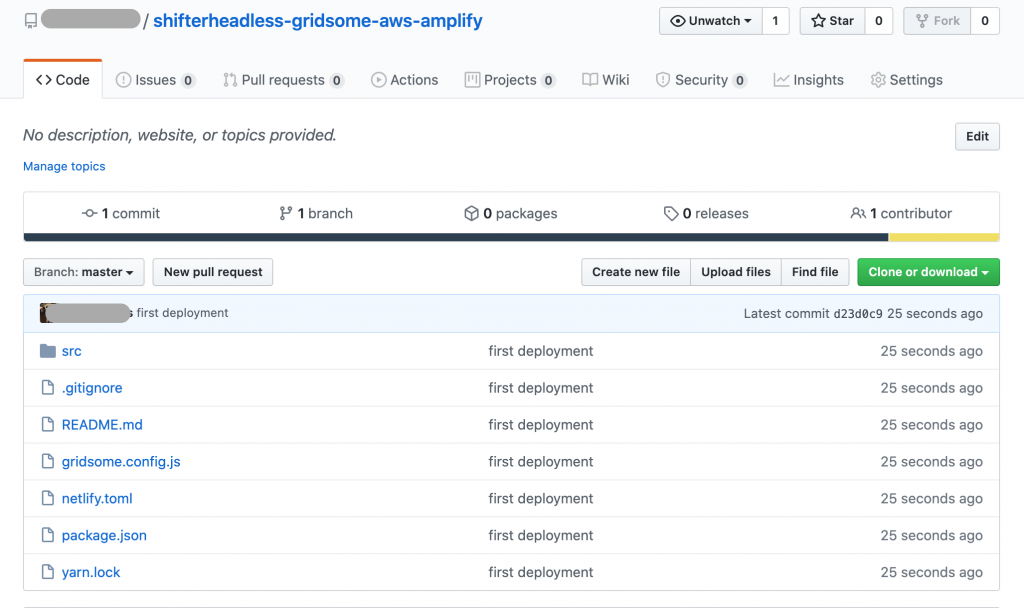Open the package.json file
This screenshot has height=608, width=1024.
point(104,536)
